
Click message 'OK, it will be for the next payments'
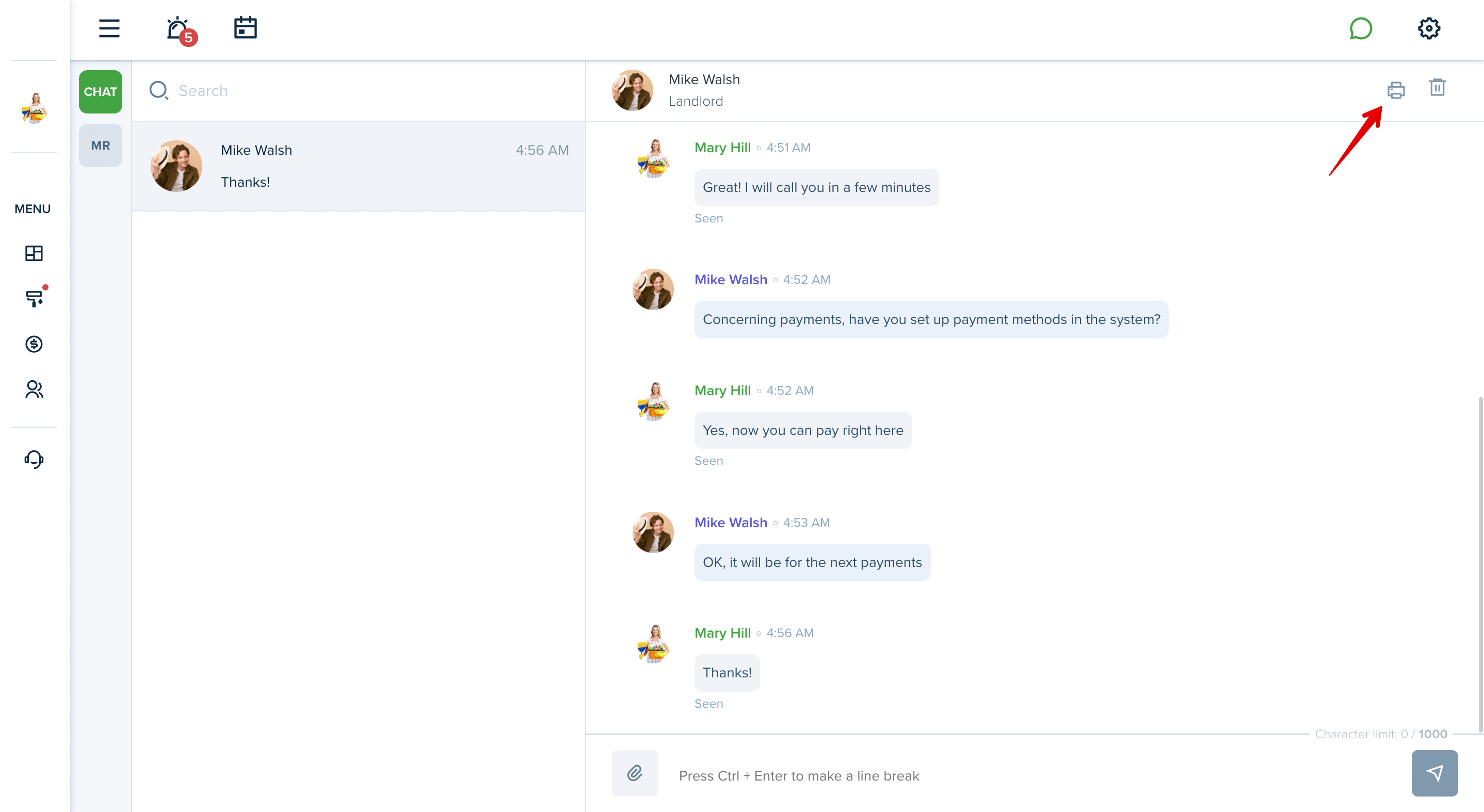tap(812, 562)
